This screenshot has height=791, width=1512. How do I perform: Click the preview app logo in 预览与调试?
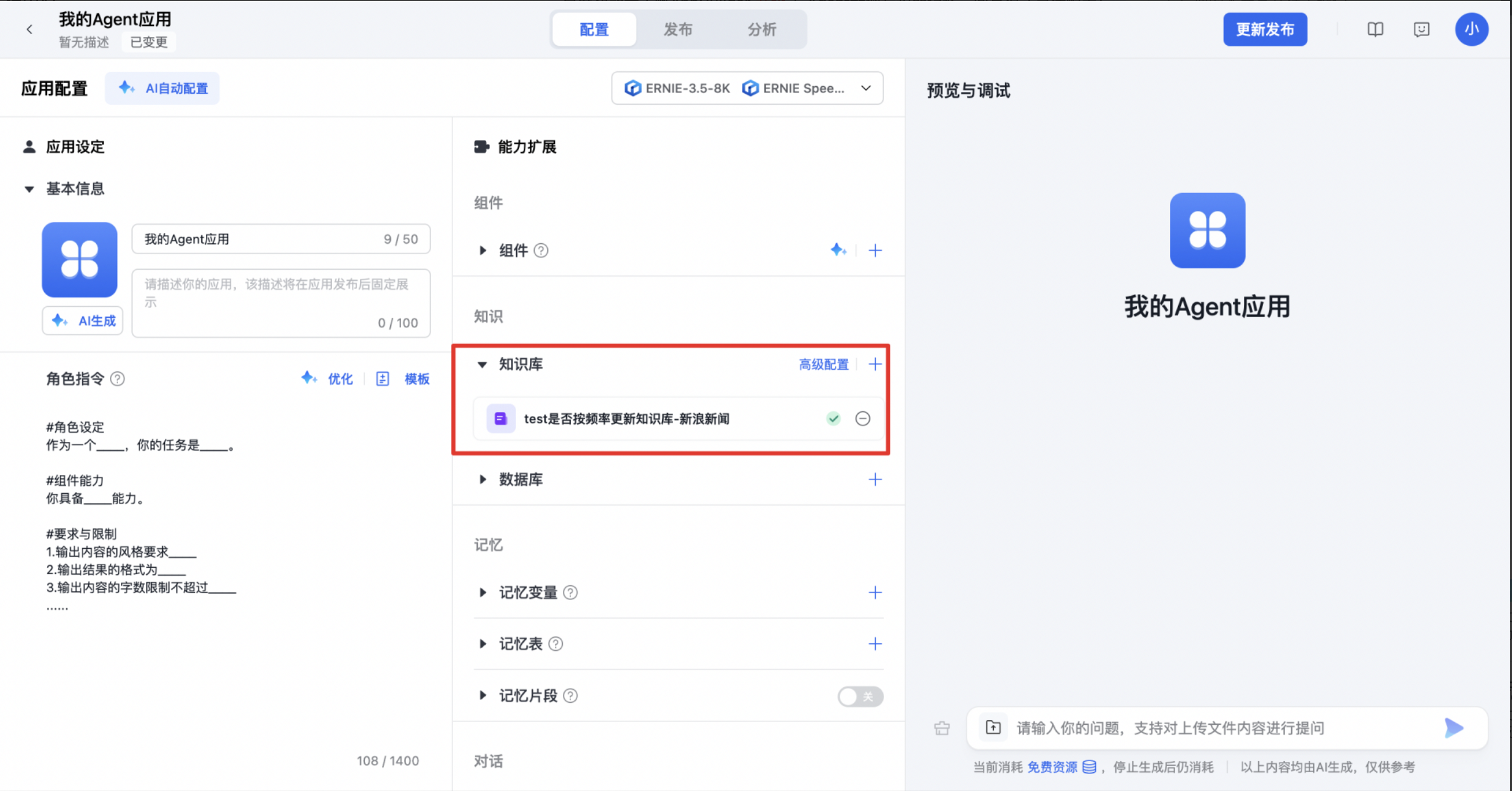coord(1207,231)
